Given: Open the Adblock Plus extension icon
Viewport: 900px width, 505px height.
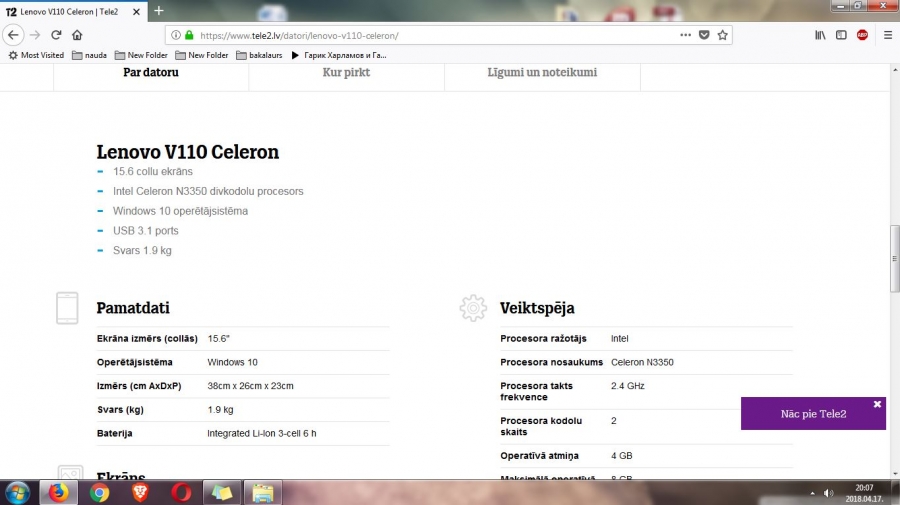Looking at the screenshot, I should [862, 35].
